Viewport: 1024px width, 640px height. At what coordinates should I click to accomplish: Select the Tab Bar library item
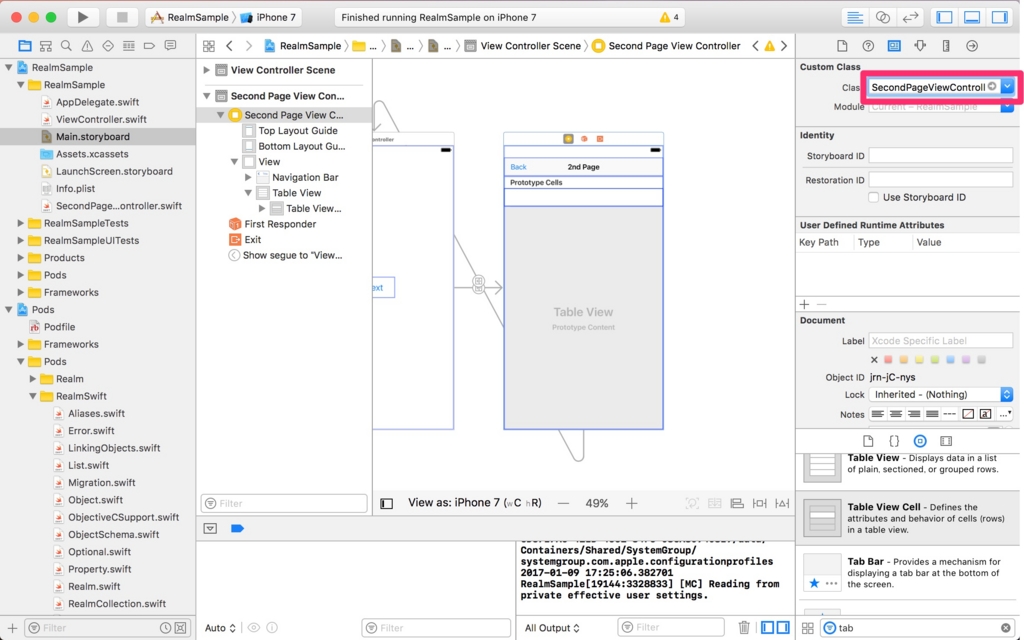pos(910,573)
